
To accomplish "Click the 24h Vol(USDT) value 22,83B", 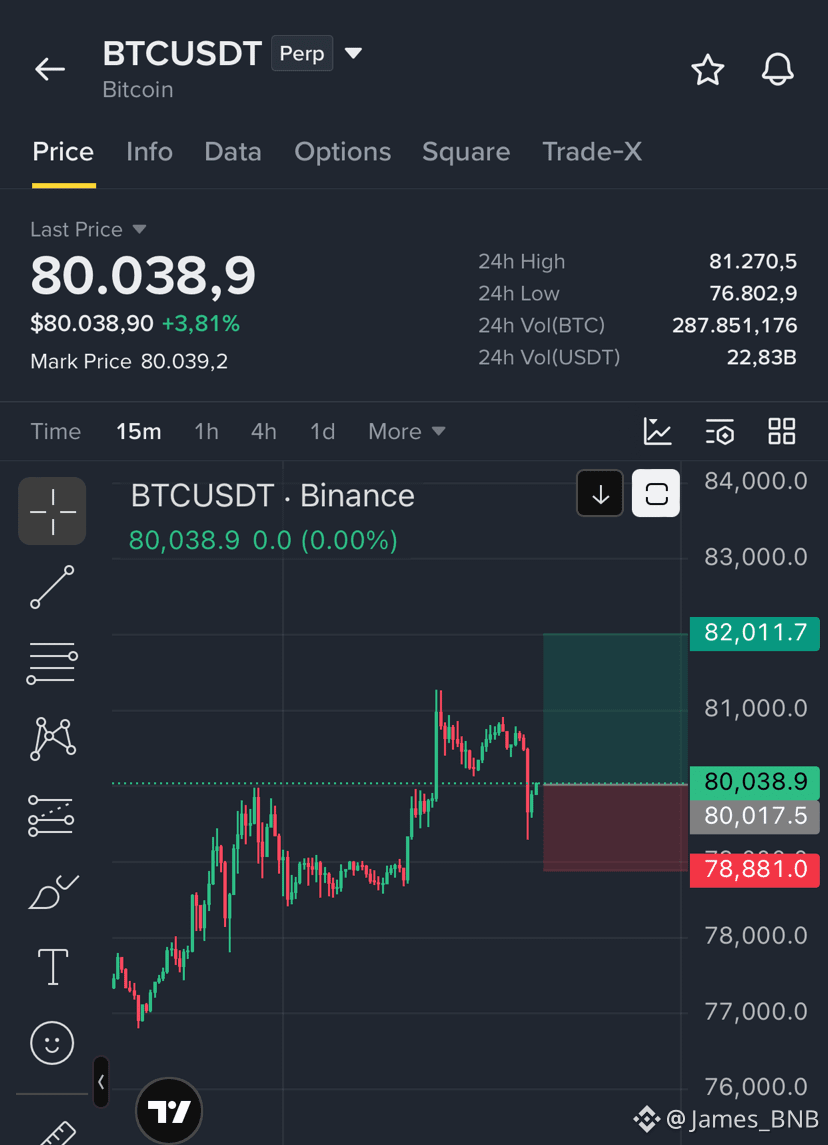I will (x=762, y=358).
